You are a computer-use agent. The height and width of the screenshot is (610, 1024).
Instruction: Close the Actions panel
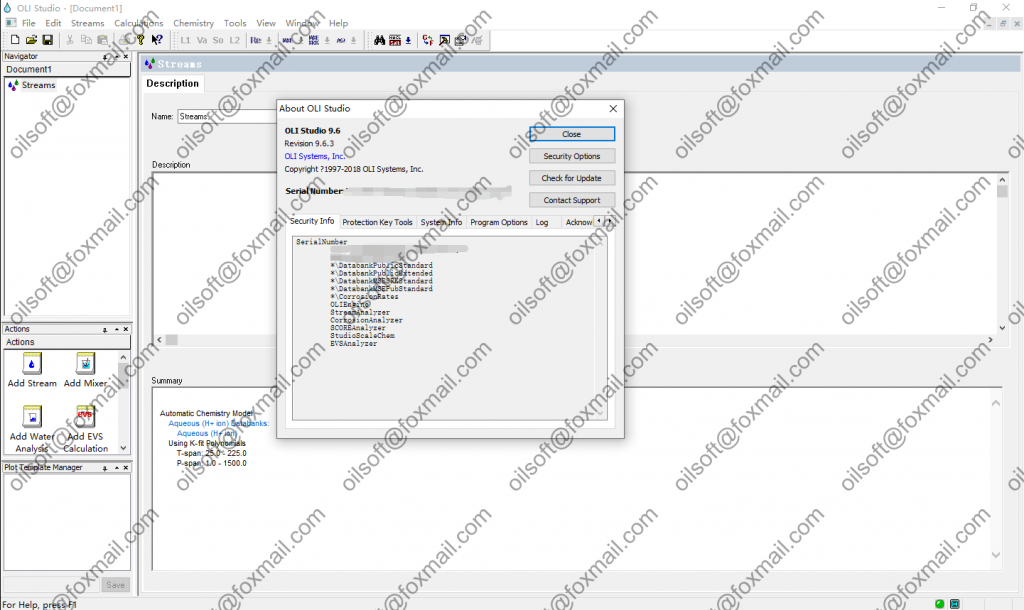pyautogui.click(x=126, y=329)
